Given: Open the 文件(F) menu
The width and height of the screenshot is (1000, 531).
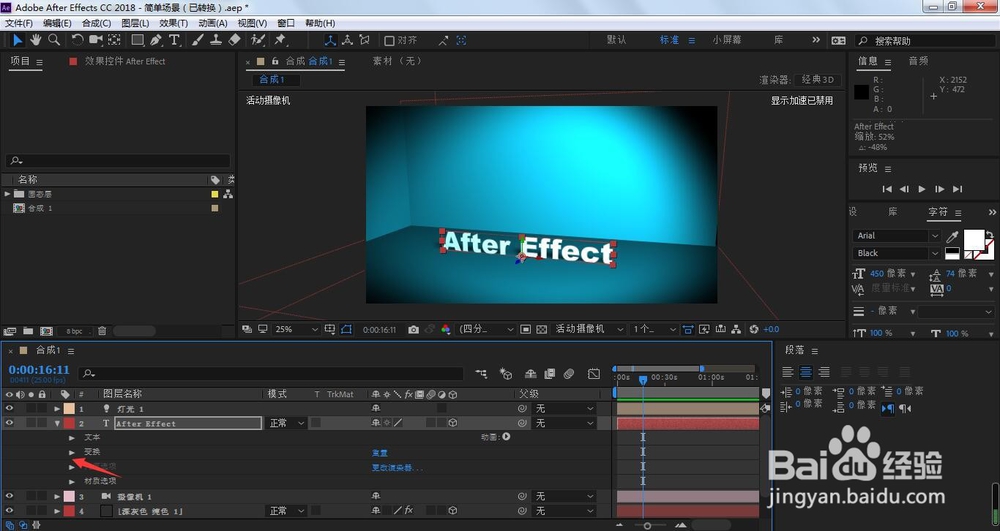Looking at the screenshot, I should pos(18,23).
